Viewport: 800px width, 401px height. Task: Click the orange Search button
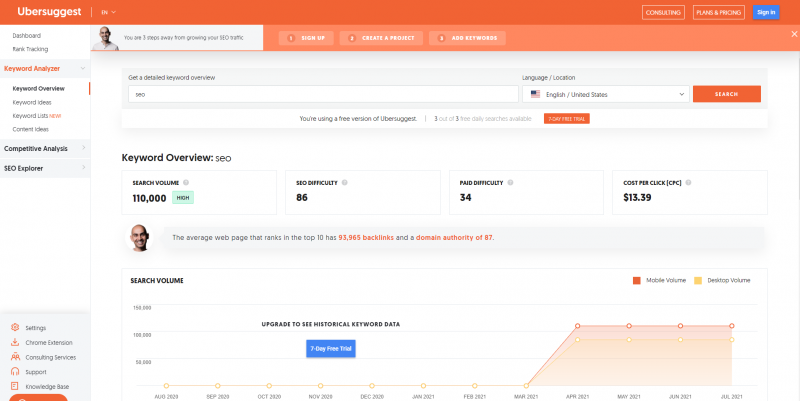coord(727,94)
